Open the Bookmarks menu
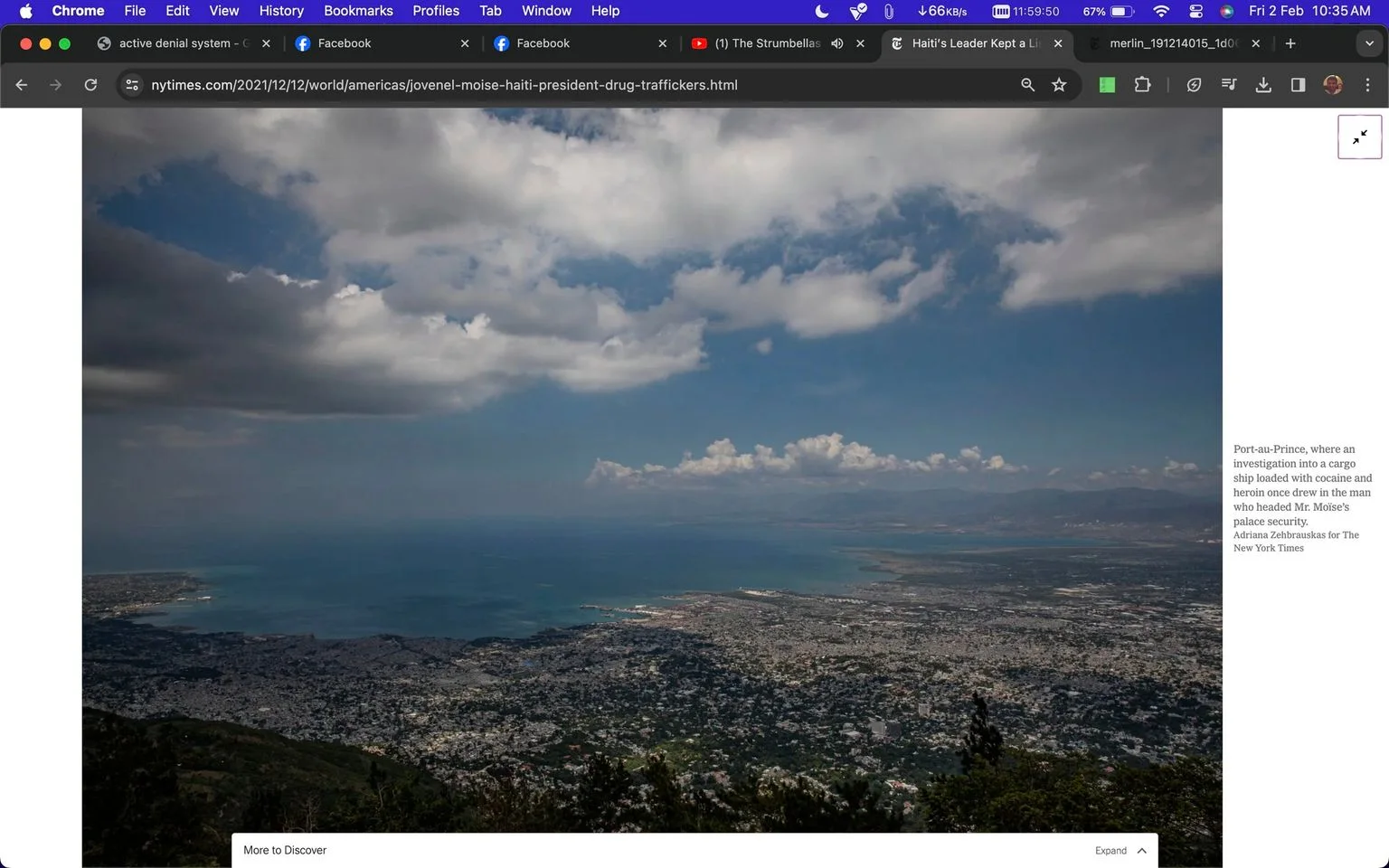 point(358,11)
